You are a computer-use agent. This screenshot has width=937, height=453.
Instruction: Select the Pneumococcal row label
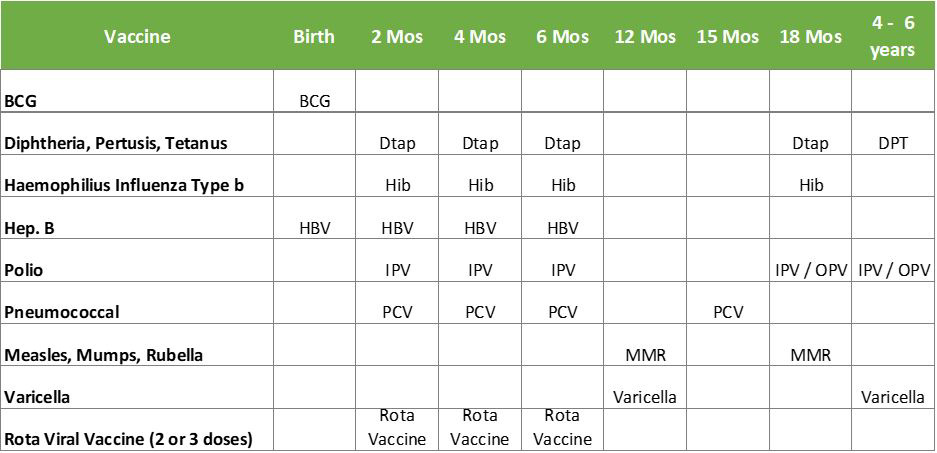tap(62, 312)
